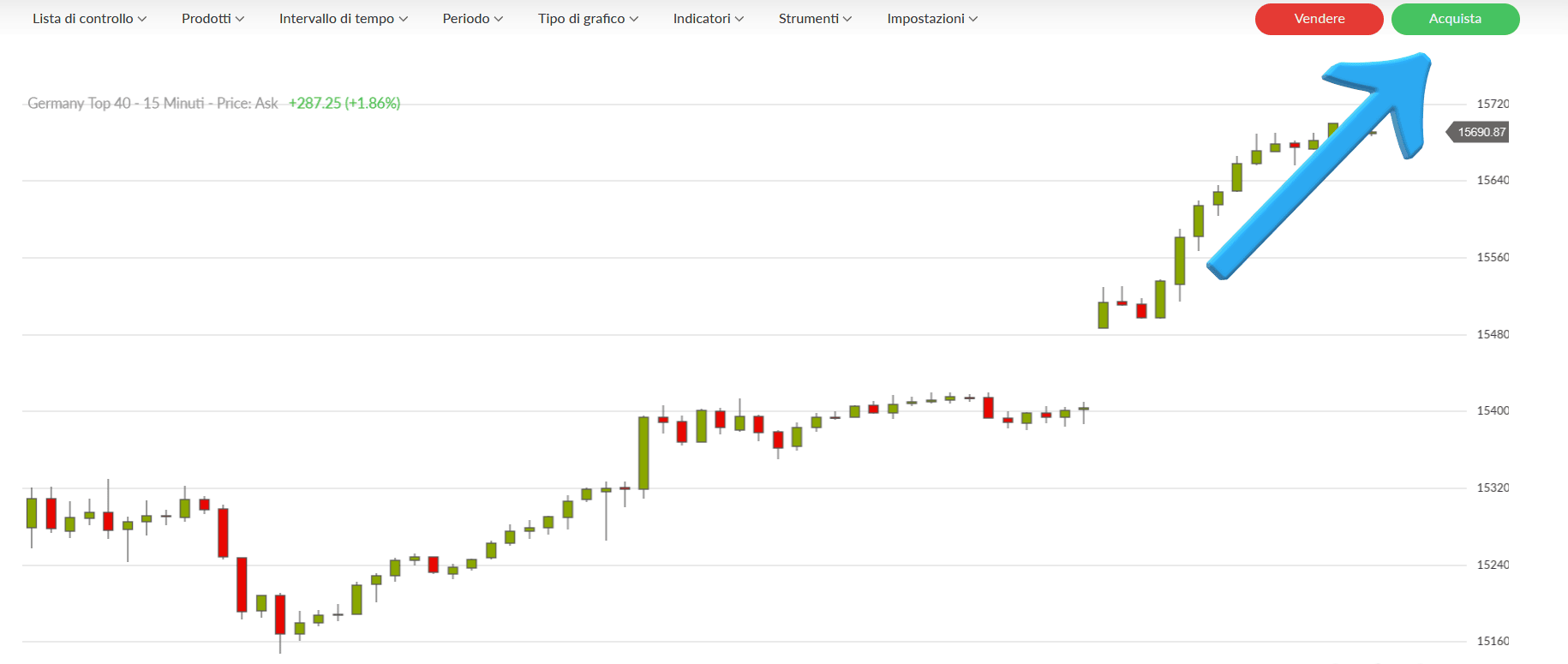Image resolution: width=1568 pixels, height=664 pixels.
Task: Click the 15320 price axis label
Action: tap(1493, 488)
